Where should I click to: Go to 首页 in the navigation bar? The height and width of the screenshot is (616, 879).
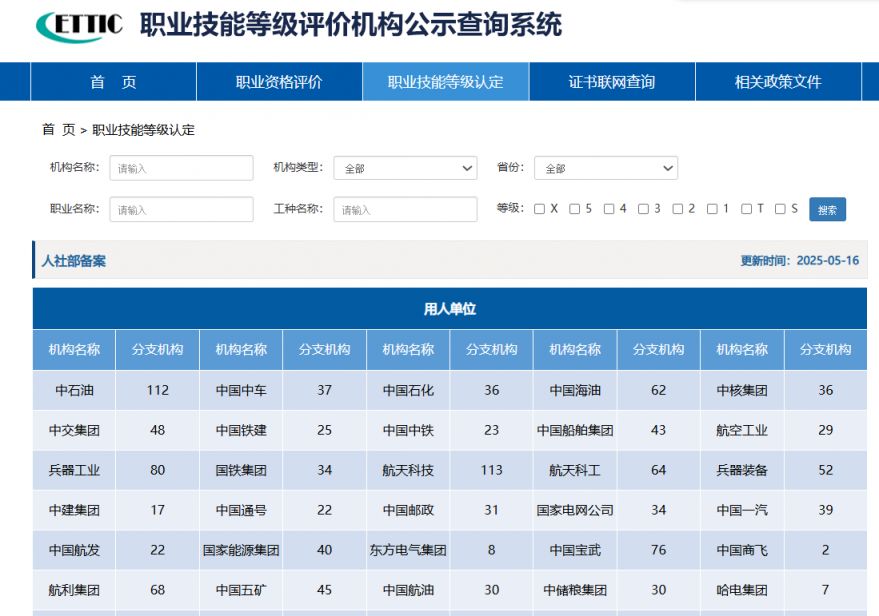click(x=113, y=82)
